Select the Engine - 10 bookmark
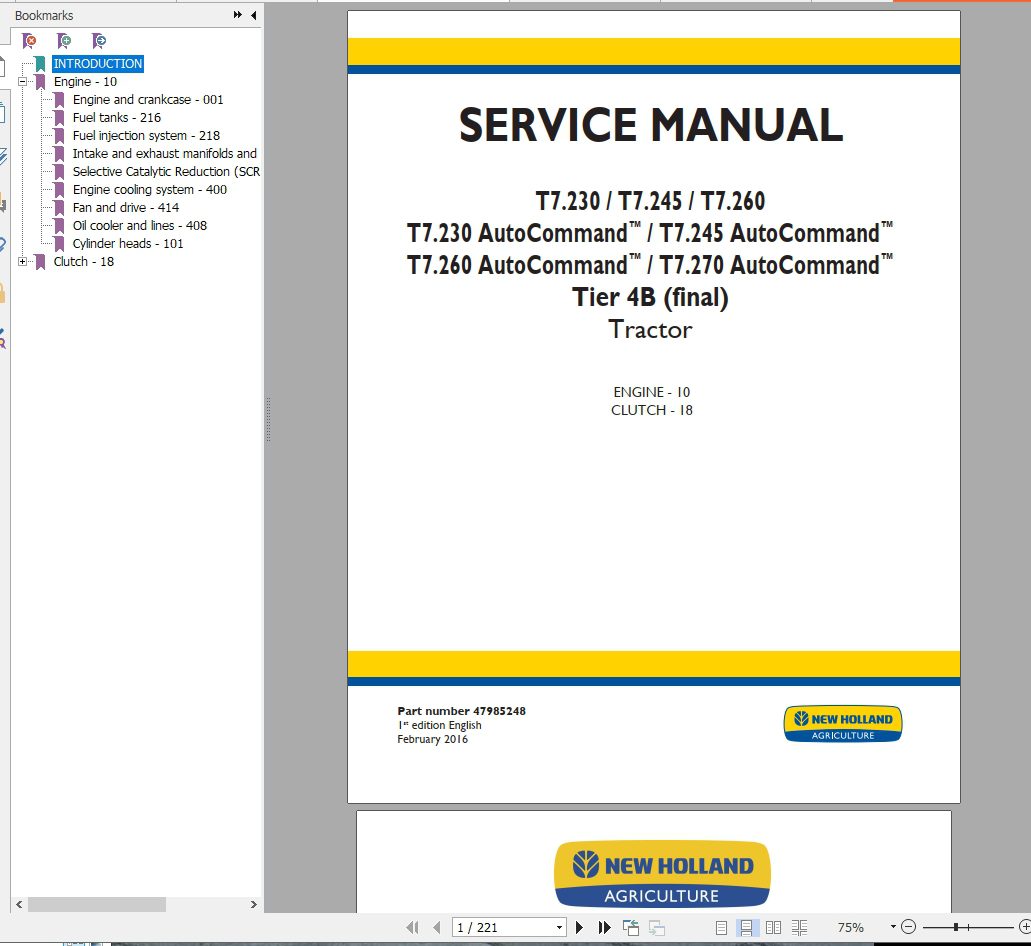Screen dimensions: 1031x946 click(85, 82)
